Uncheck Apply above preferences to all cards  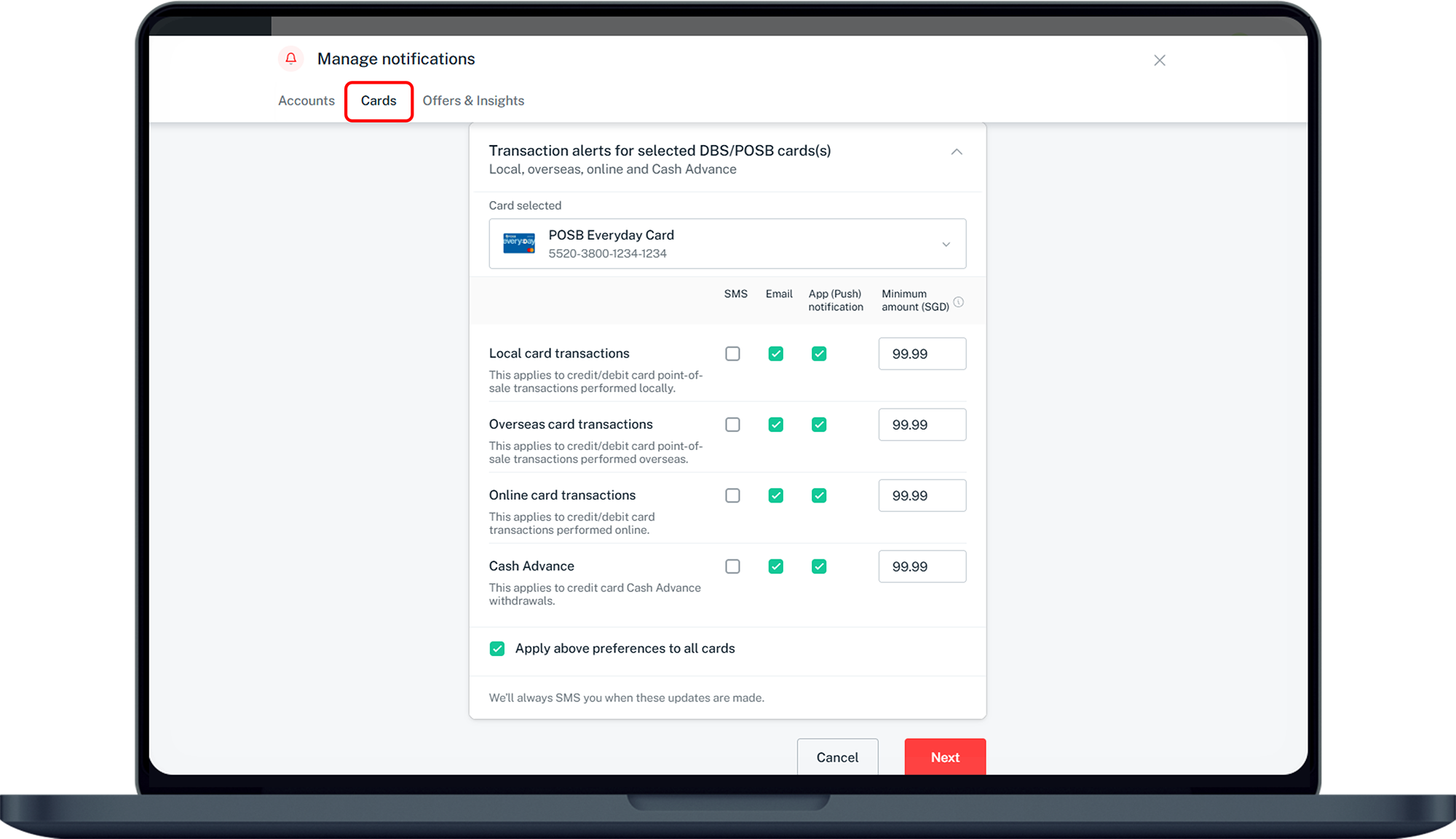(x=497, y=648)
